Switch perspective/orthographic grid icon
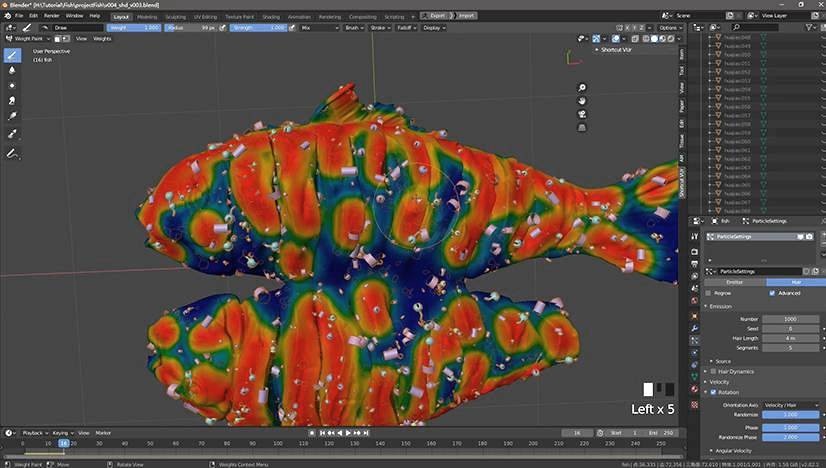This screenshot has width=826, height=468. point(582,128)
